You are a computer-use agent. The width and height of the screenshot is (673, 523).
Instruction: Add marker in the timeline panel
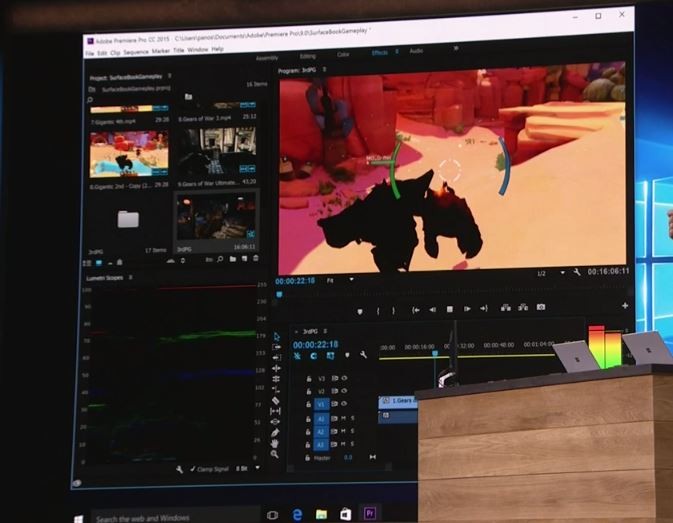347,355
